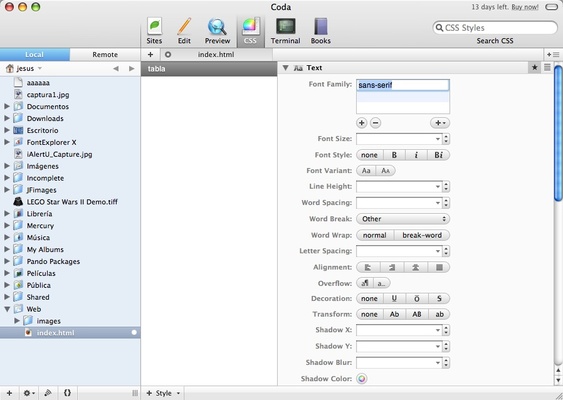The width and height of the screenshot is (563, 400).
Task: Open the Sites view
Action: point(154,31)
